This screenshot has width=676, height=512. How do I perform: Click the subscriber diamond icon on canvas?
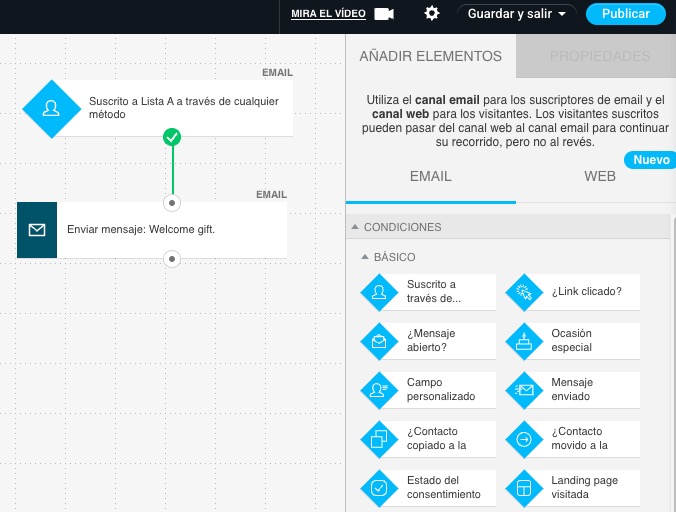click(51, 109)
